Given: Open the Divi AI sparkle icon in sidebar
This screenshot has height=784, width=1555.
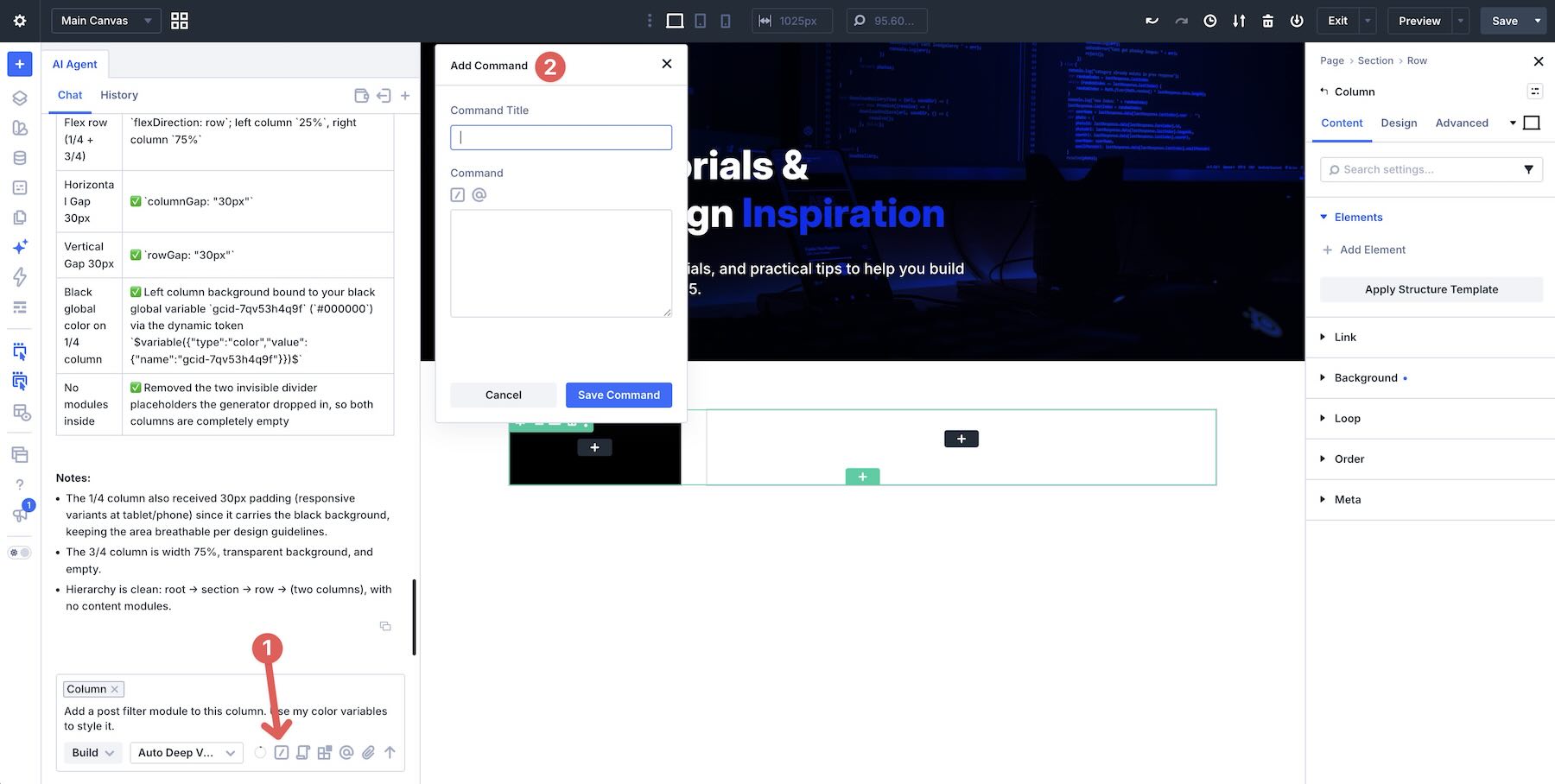Looking at the screenshot, I should tap(20, 247).
